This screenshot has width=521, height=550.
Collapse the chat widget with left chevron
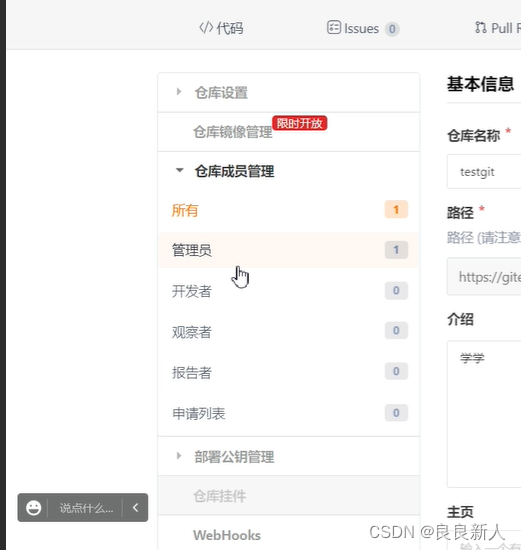click(x=135, y=508)
